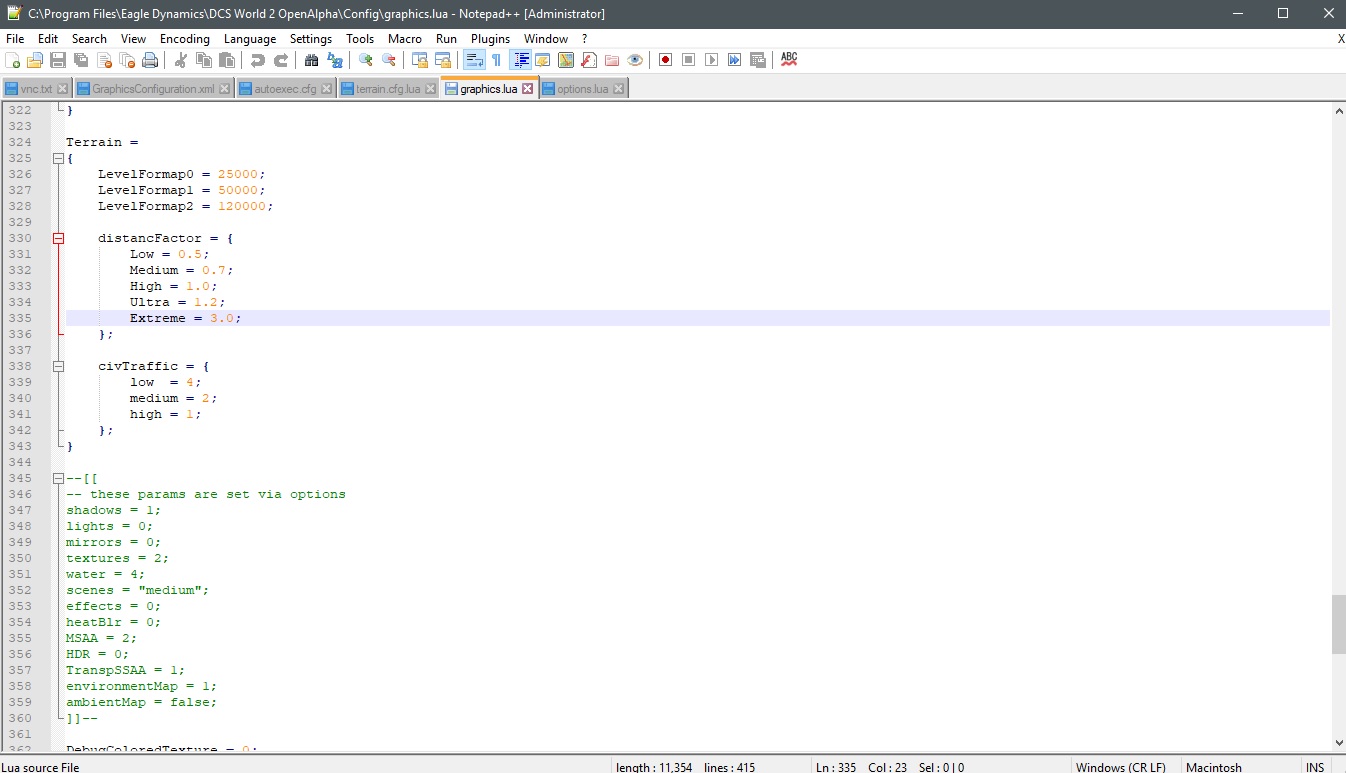Image resolution: width=1346 pixels, height=773 pixels.
Task: Save the current file via toolbar
Action: click(58, 60)
